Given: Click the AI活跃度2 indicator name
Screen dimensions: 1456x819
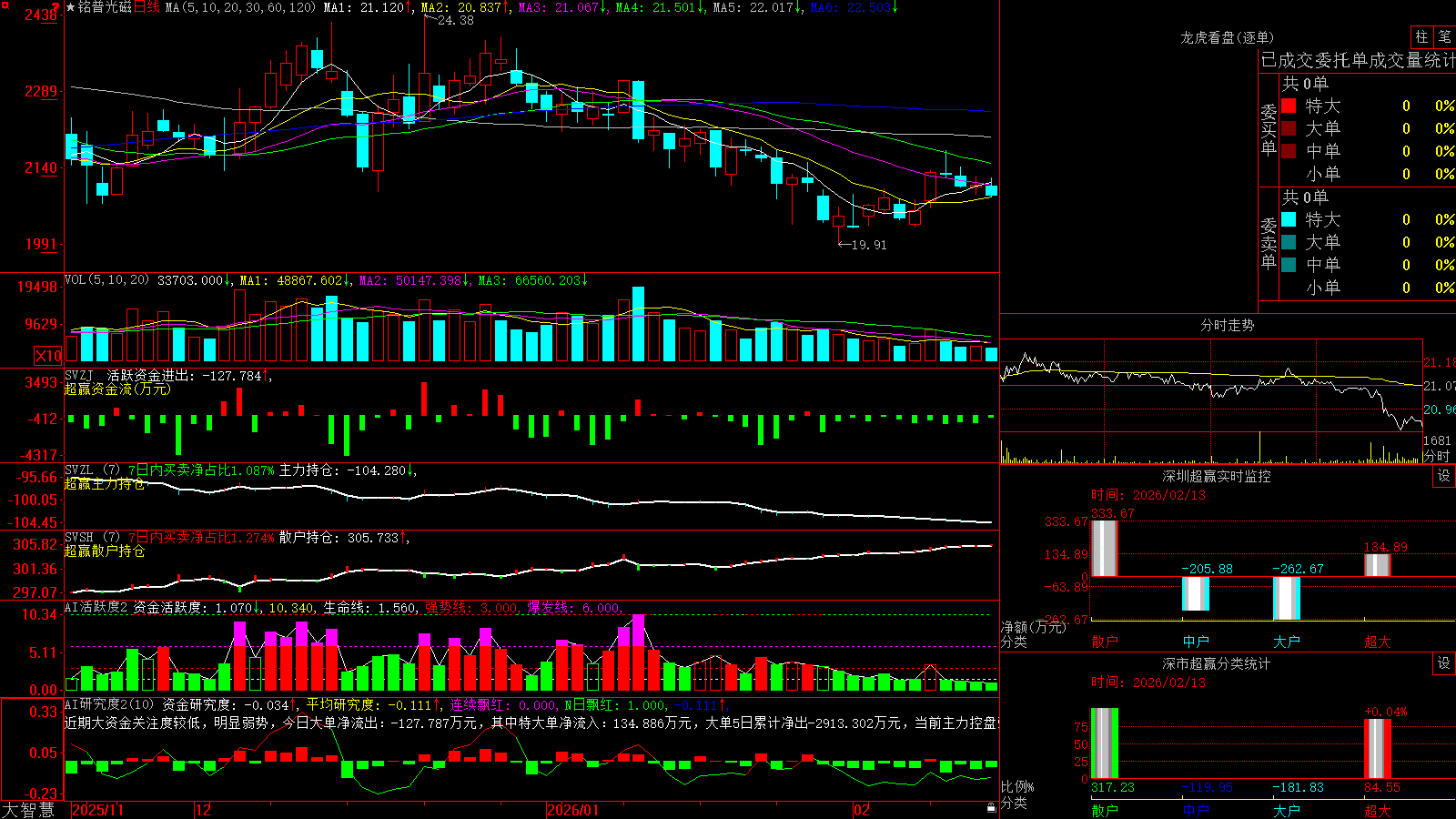Looking at the screenshot, I should click(96, 608).
